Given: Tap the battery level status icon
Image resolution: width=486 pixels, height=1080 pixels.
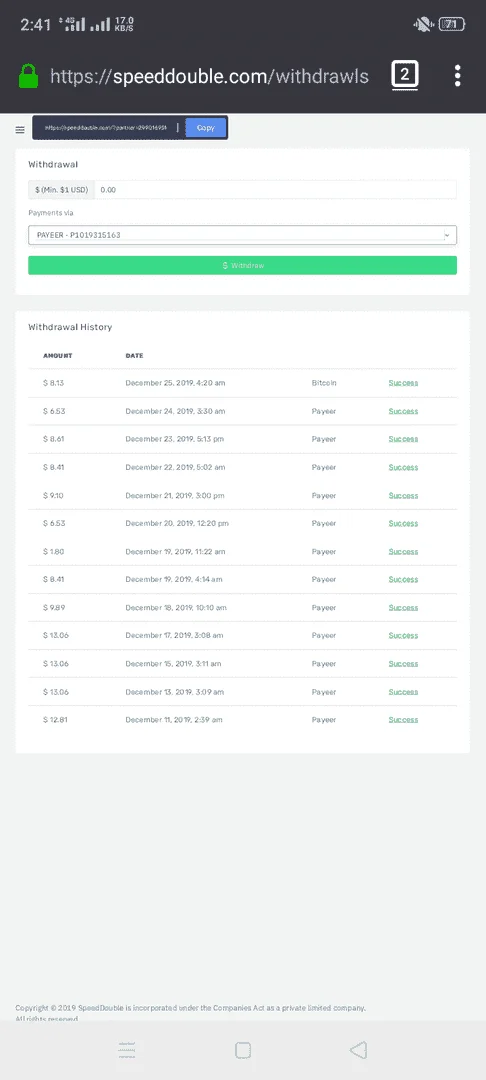Looking at the screenshot, I should (452, 25).
